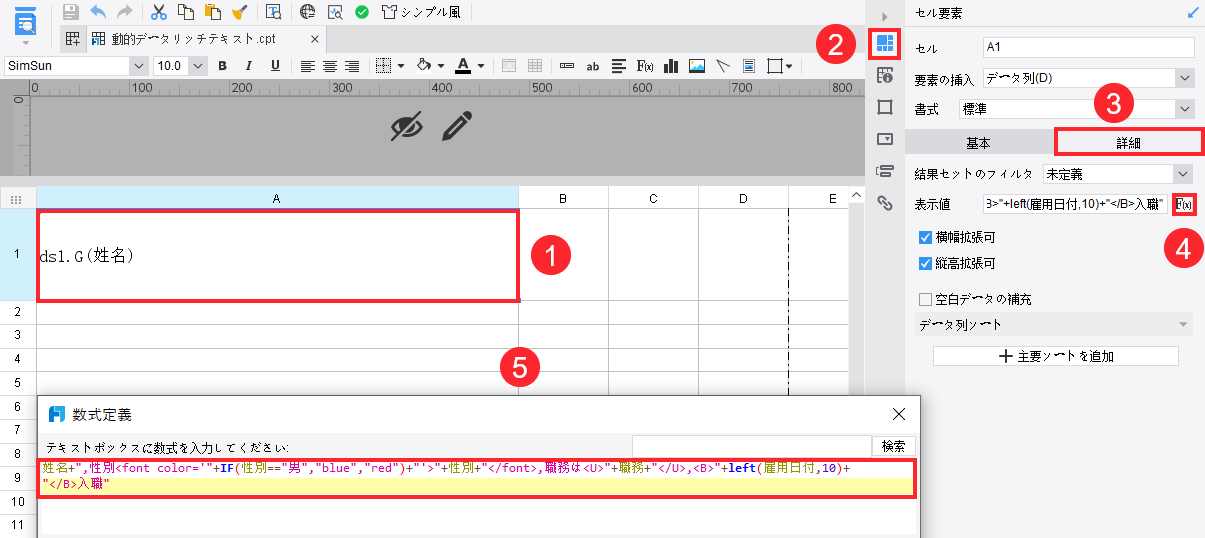The height and width of the screenshot is (538, 1205).
Task: Undo the last action
Action: pos(98,12)
